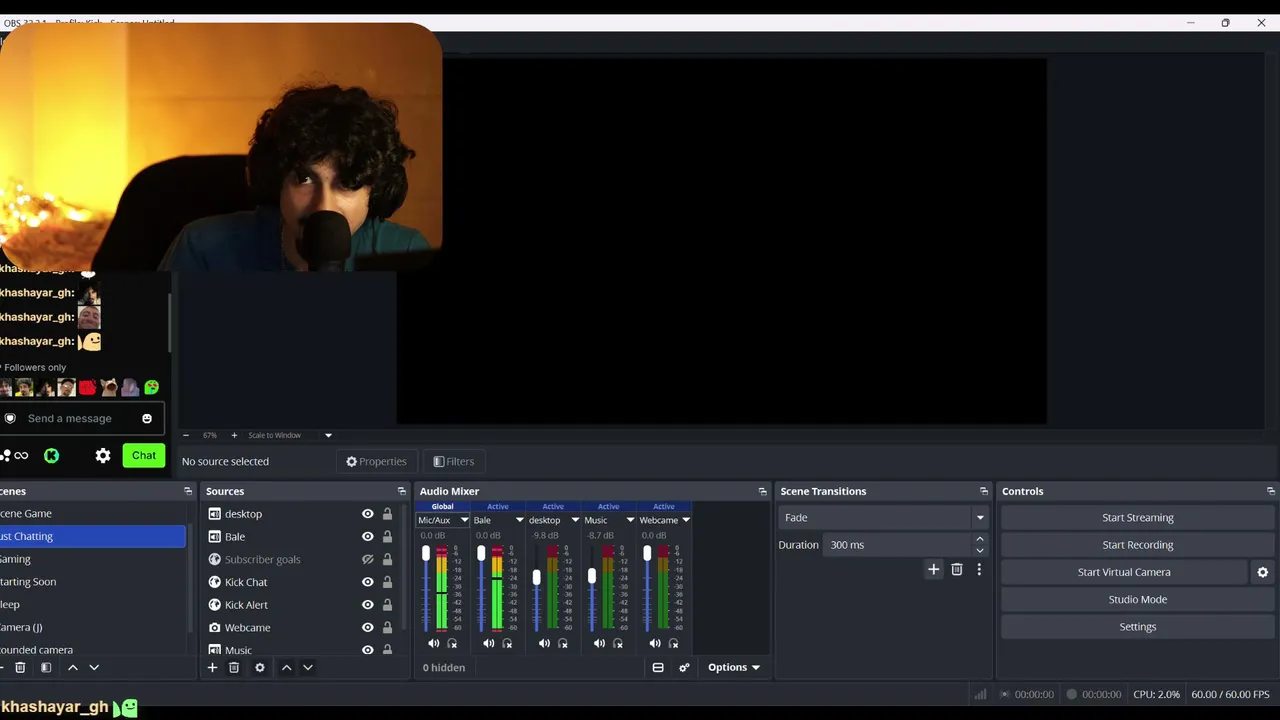Screen dimensions: 1280x720
Task: Open the desktop channel dropdown arrow
Action: (575, 520)
